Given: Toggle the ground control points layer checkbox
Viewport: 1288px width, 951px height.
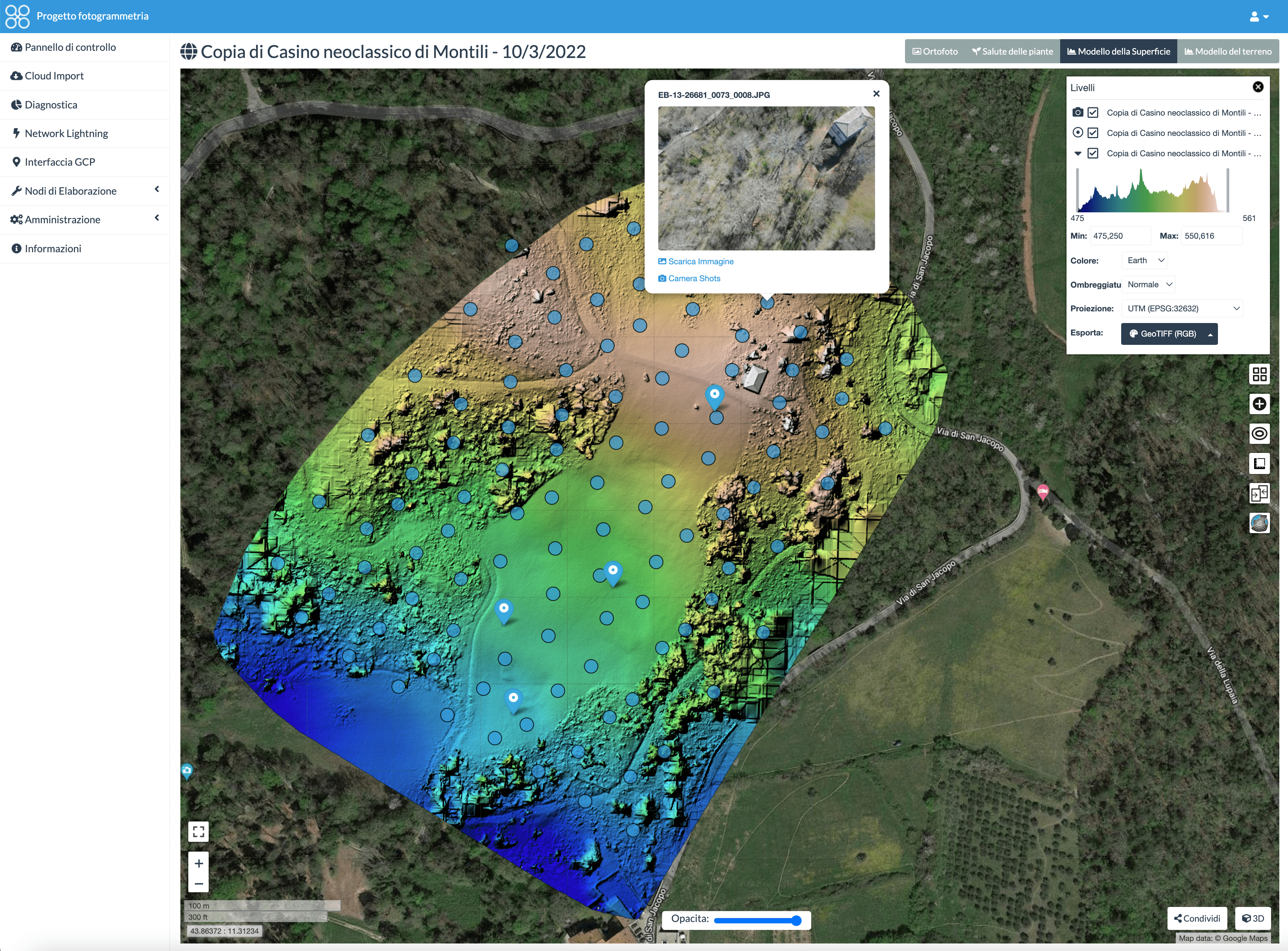Looking at the screenshot, I should [x=1093, y=133].
